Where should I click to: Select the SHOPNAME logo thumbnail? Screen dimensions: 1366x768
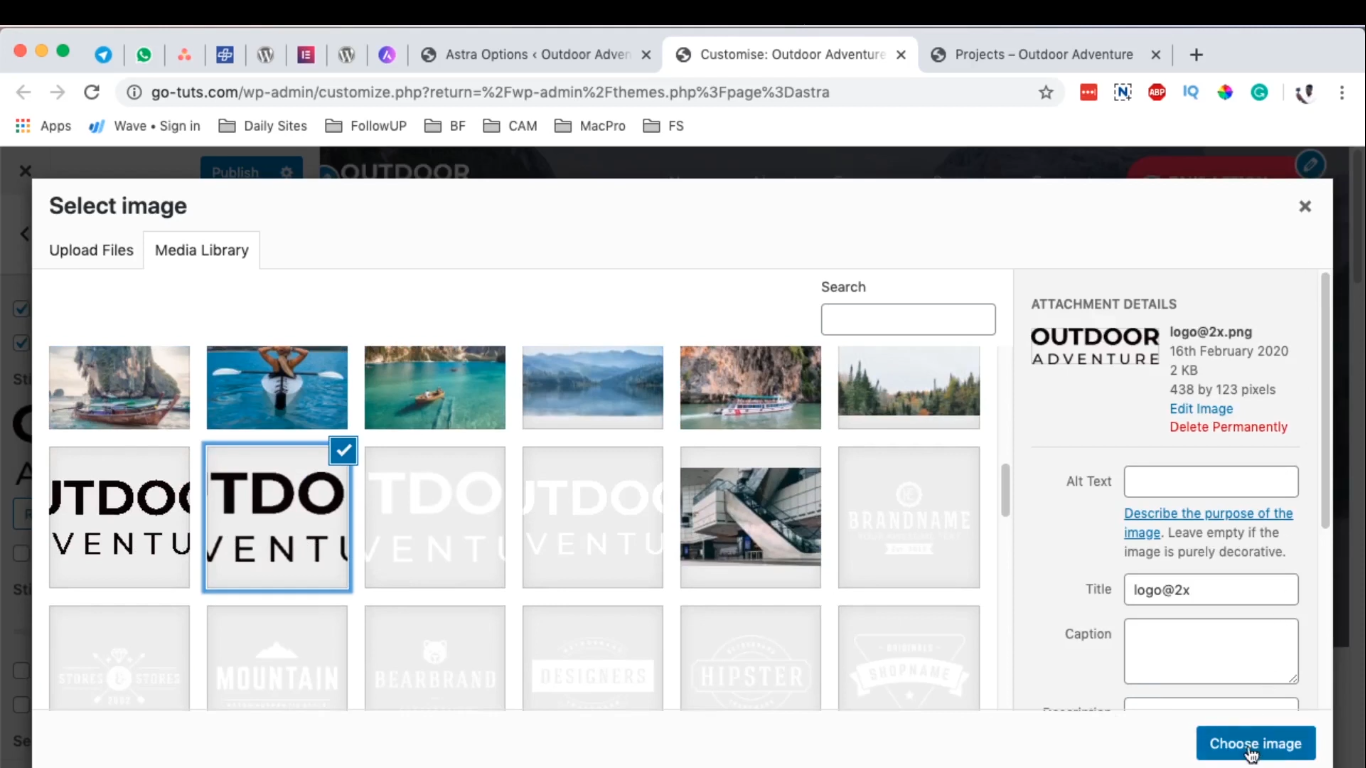tap(909, 658)
